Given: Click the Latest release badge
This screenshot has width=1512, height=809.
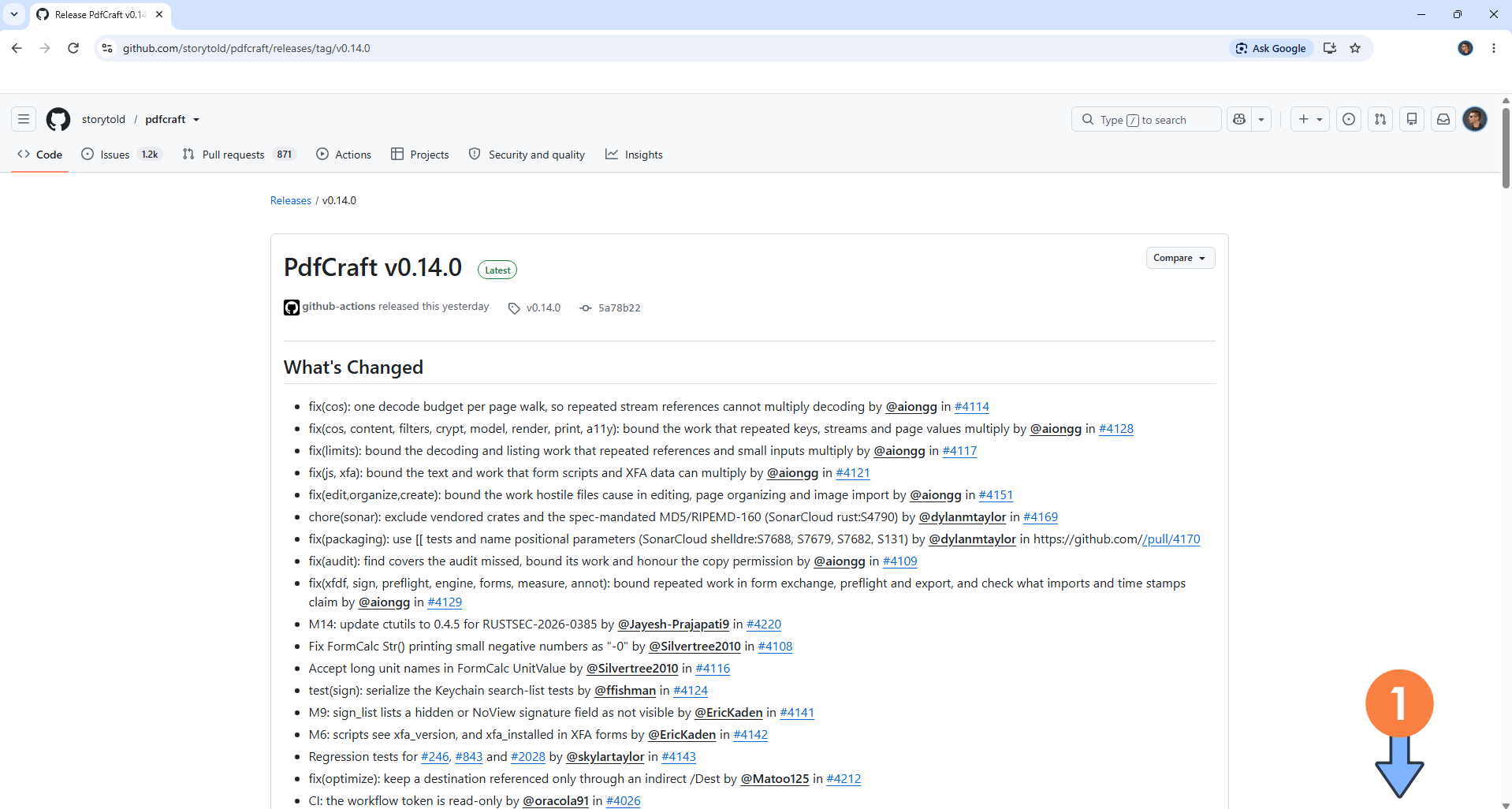Looking at the screenshot, I should (497, 270).
